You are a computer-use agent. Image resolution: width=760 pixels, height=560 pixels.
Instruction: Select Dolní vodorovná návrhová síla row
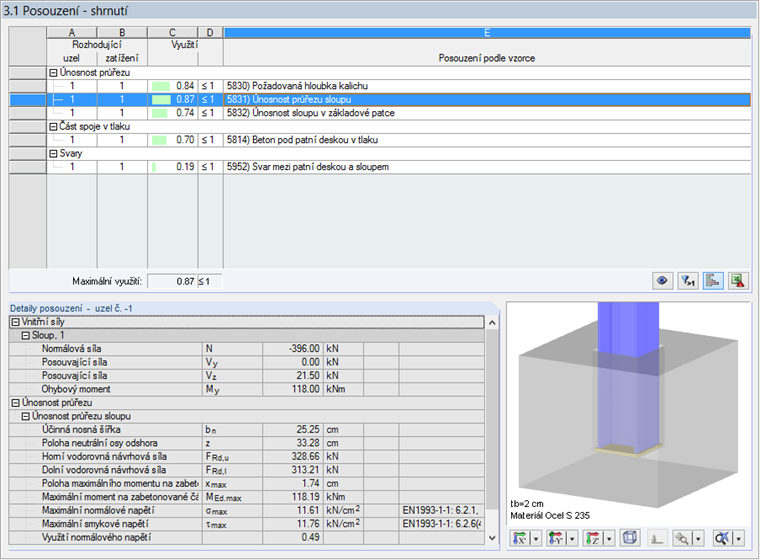pos(247,470)
